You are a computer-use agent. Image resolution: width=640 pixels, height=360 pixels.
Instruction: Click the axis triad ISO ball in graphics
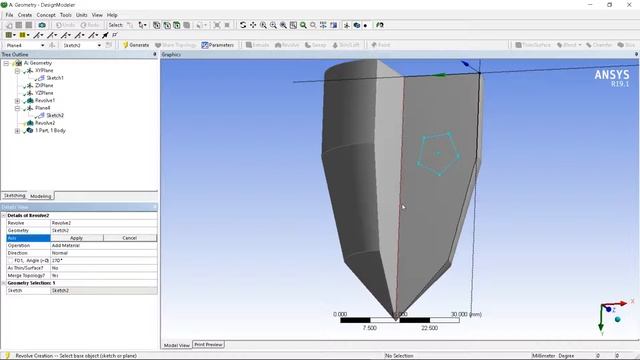click(x=618, y=319)
